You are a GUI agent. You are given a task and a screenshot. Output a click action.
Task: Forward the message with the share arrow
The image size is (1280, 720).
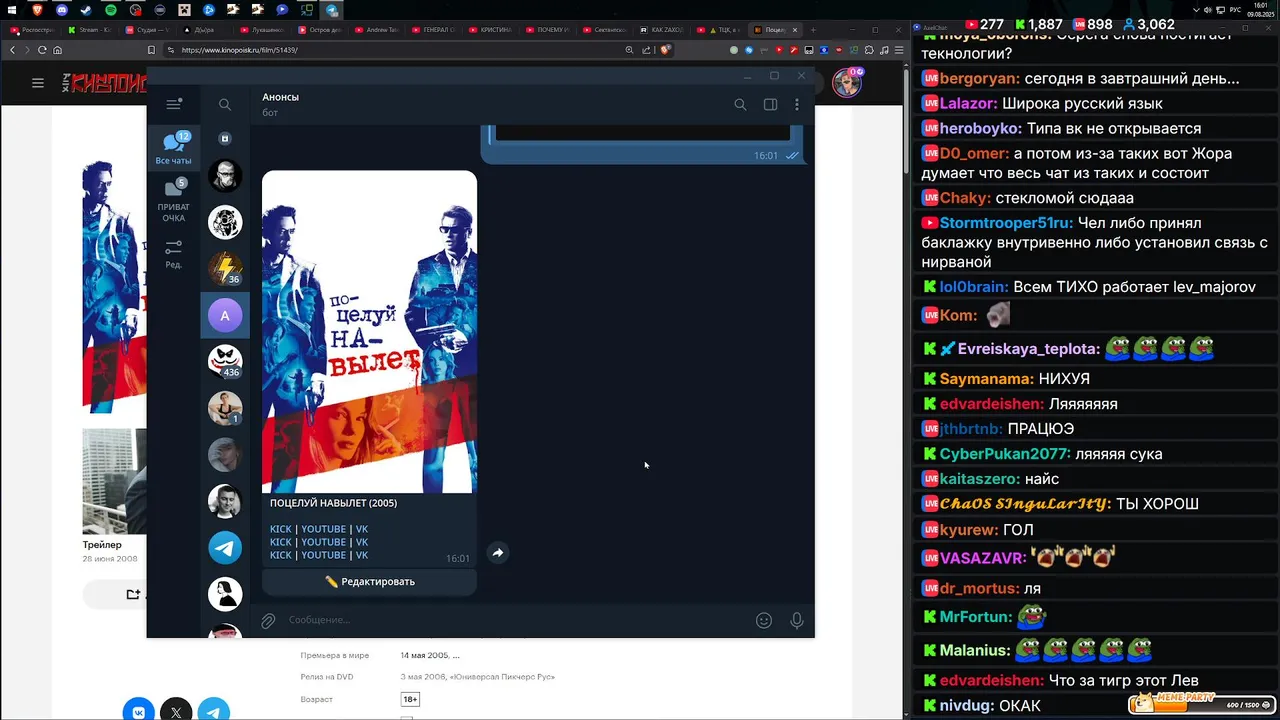coord(497,553)
